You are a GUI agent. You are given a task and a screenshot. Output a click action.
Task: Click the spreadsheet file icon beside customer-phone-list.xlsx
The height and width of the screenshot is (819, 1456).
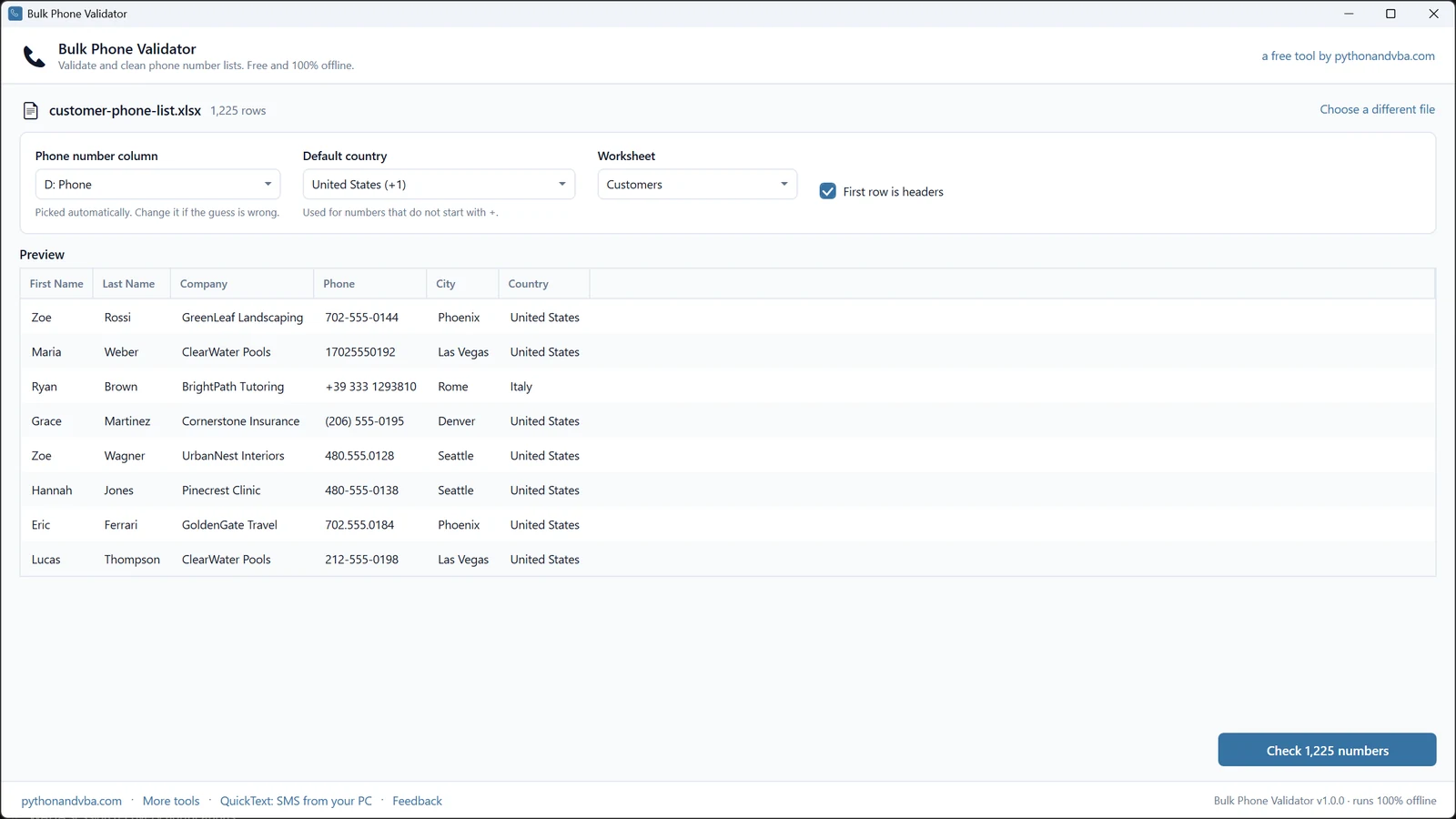tap(30, 111)
